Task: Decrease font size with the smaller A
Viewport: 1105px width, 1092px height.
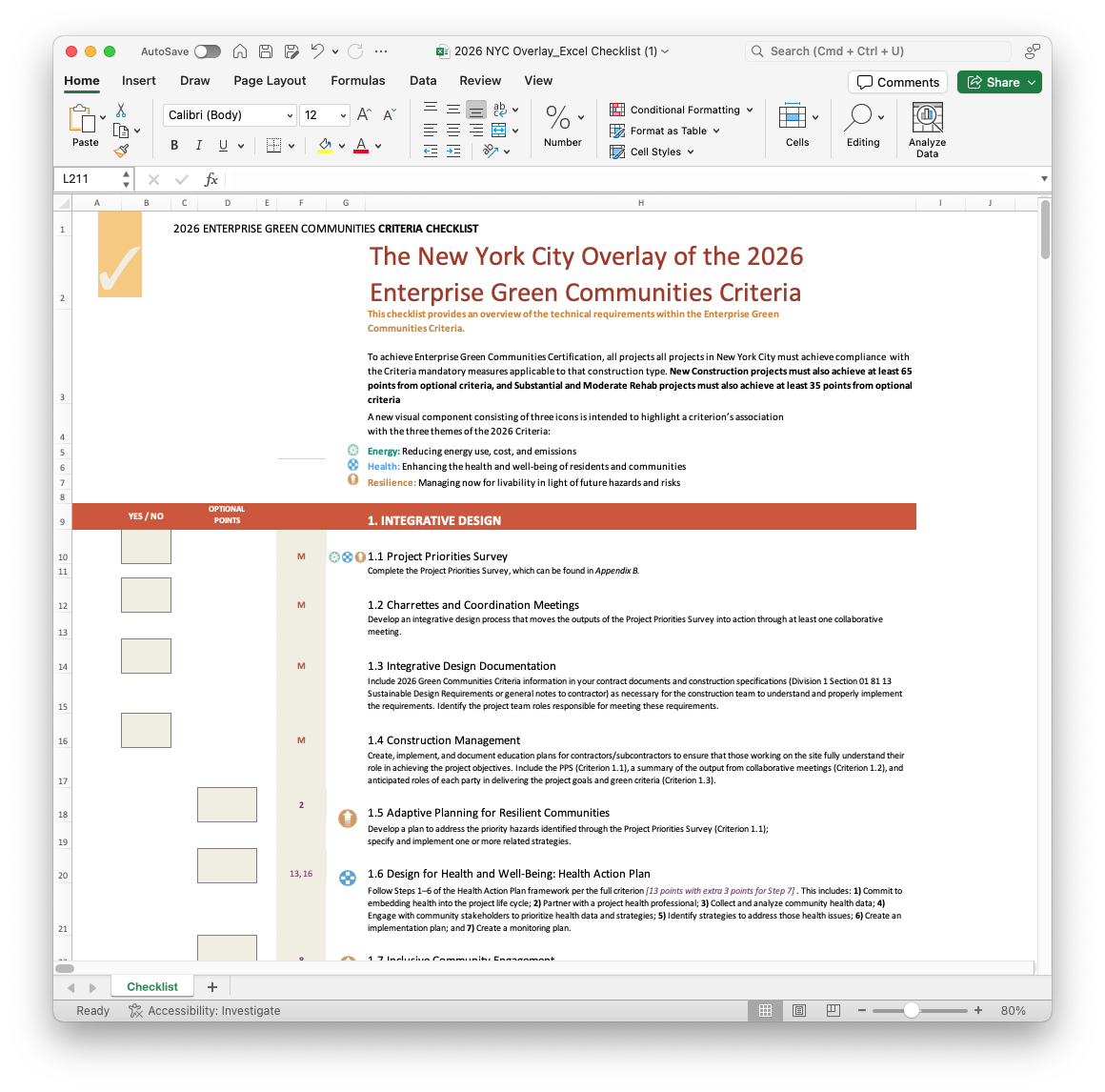Action: [389, 115]
